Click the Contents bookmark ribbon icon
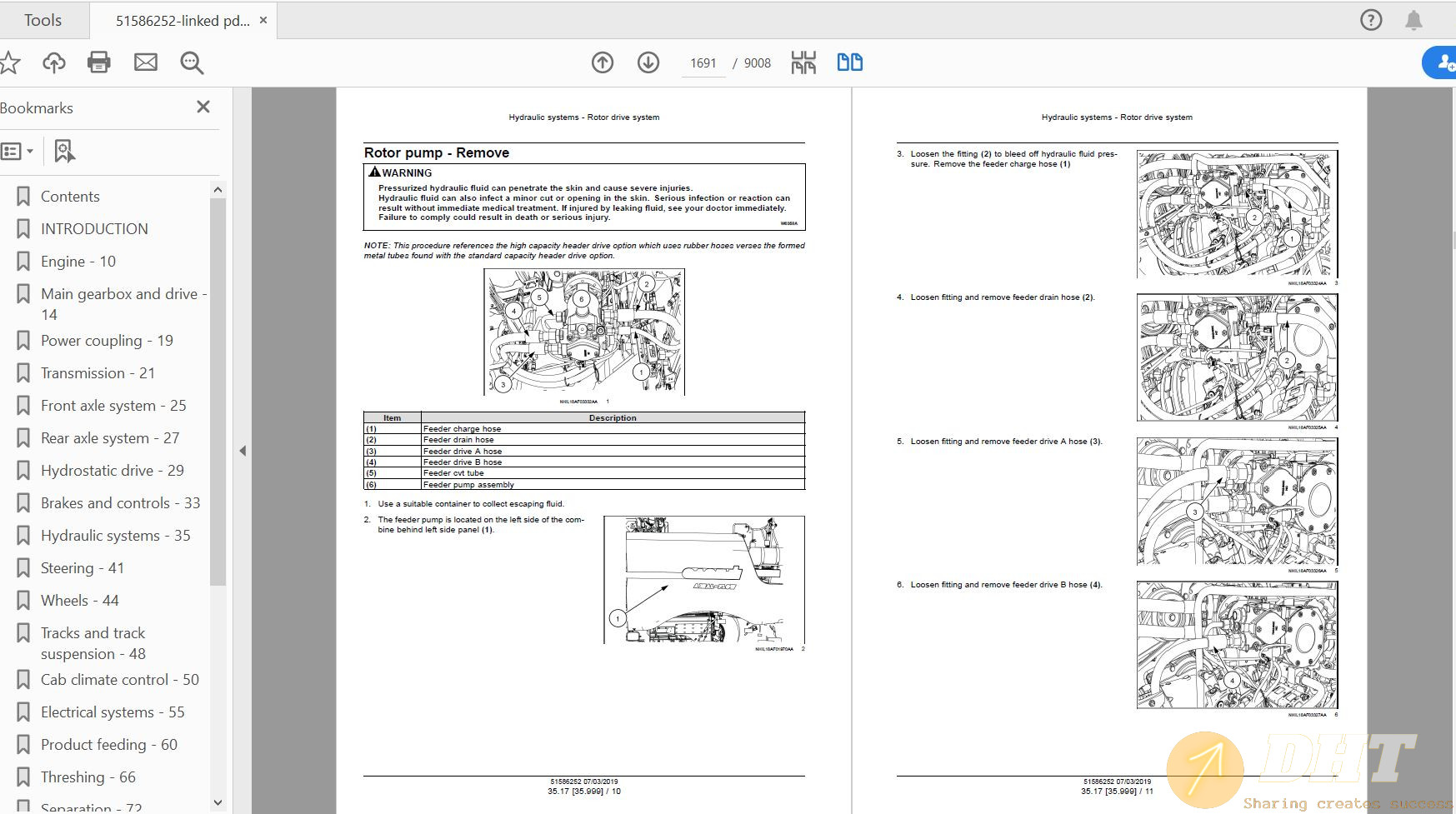Screen dimensions: 1456x814 coord(23,197)
